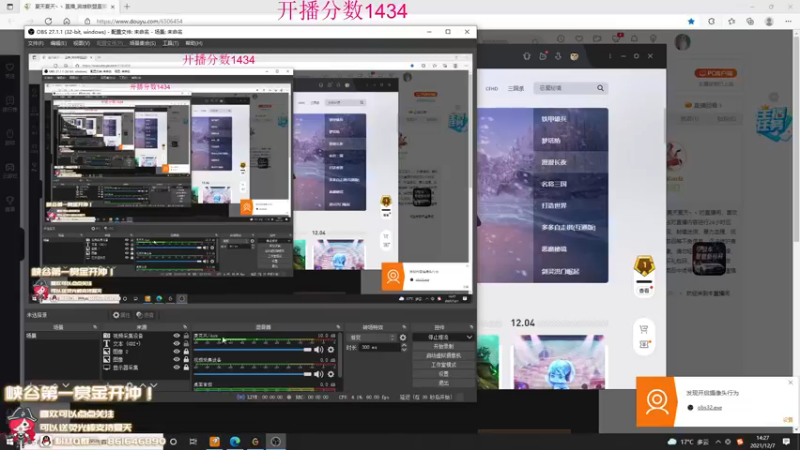The height and width of the screenshot is (450, 800).
Task: Toggle visibility of 视频采集设备 source
Action: pyautogui.click(x=177, y=336)
